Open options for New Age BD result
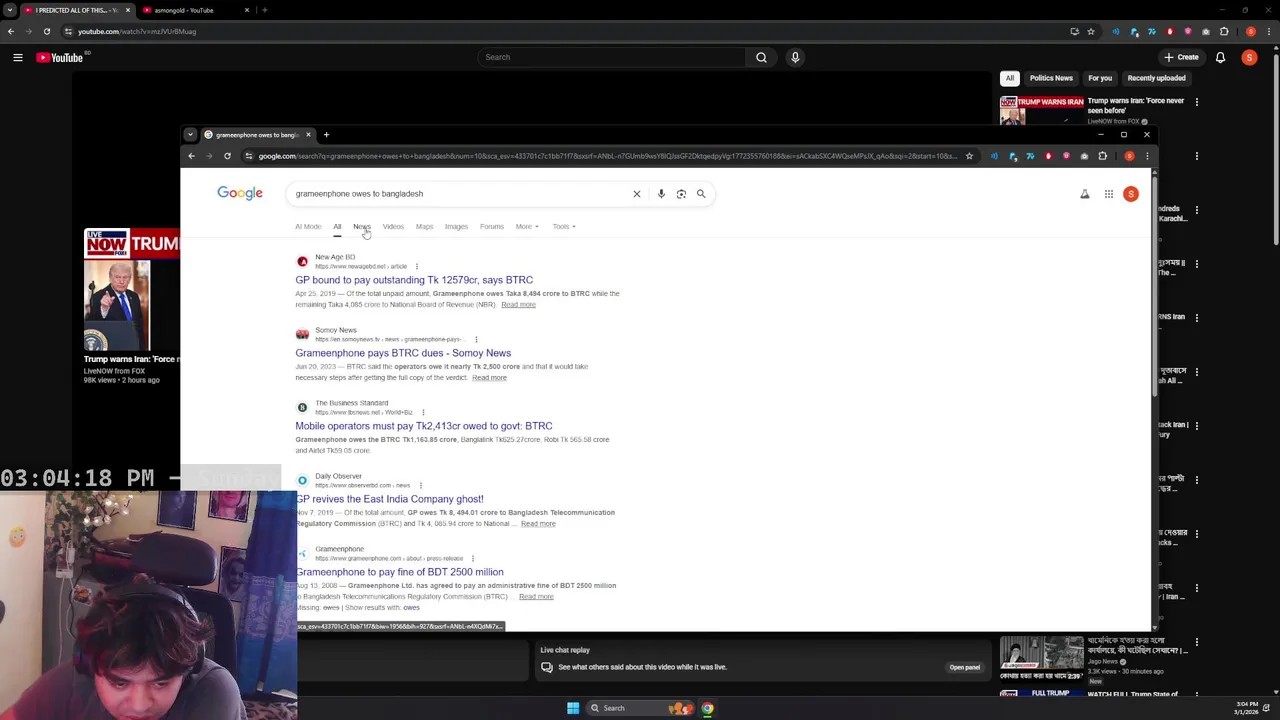 pyautogui.click(x=417, y=267)
